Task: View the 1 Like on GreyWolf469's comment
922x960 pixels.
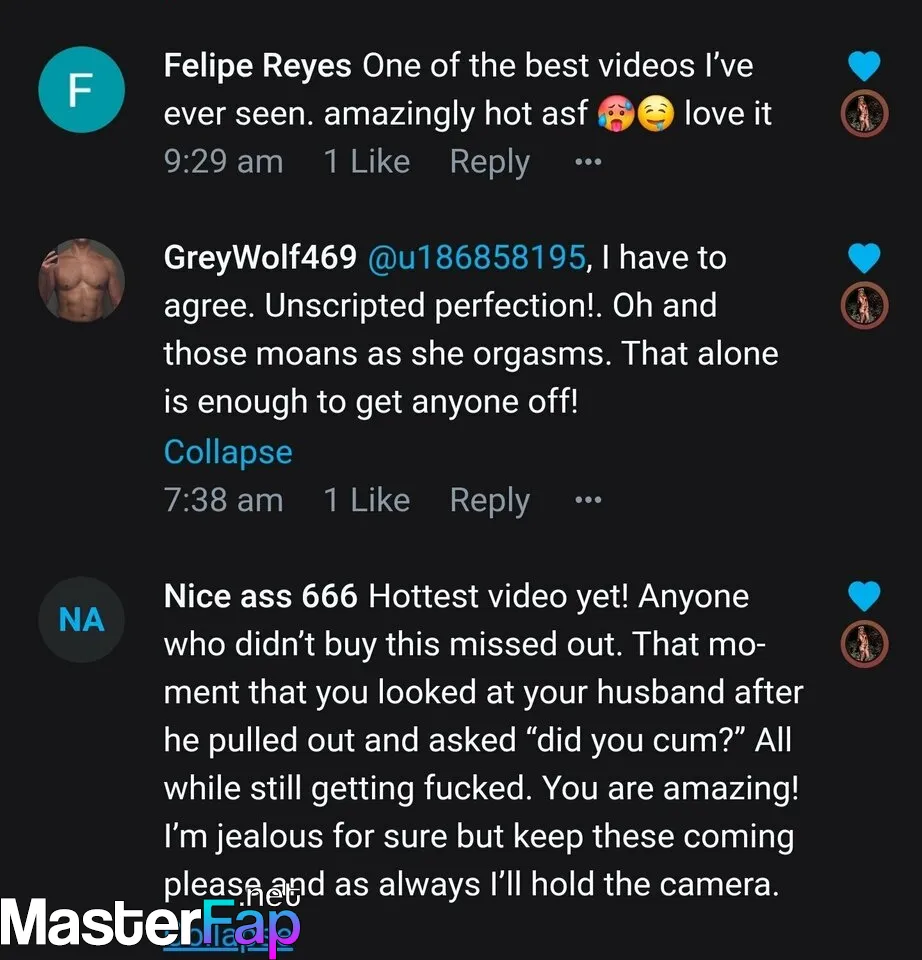Action: coord(366,500)
